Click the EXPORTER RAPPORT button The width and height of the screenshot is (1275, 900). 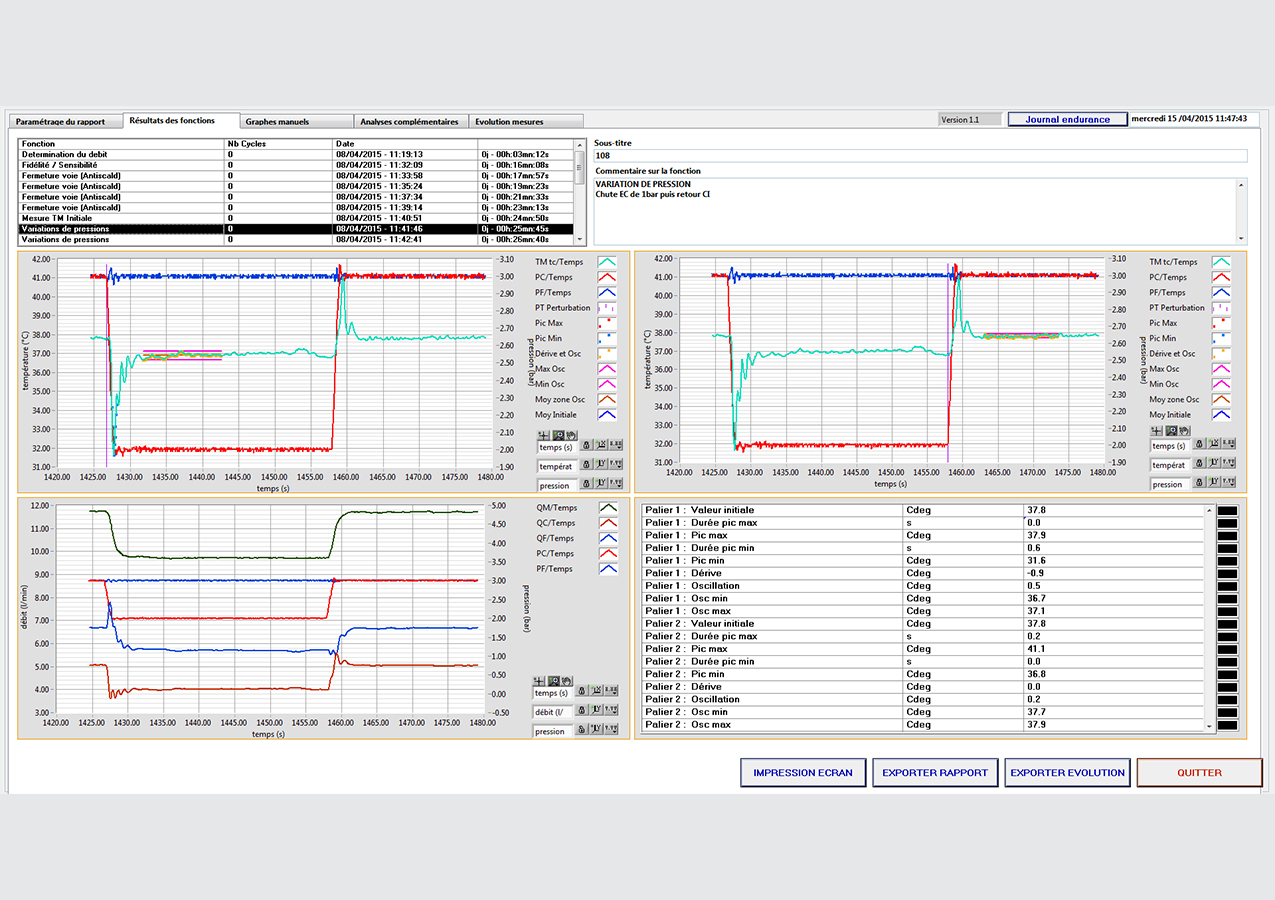click(934, 773)
